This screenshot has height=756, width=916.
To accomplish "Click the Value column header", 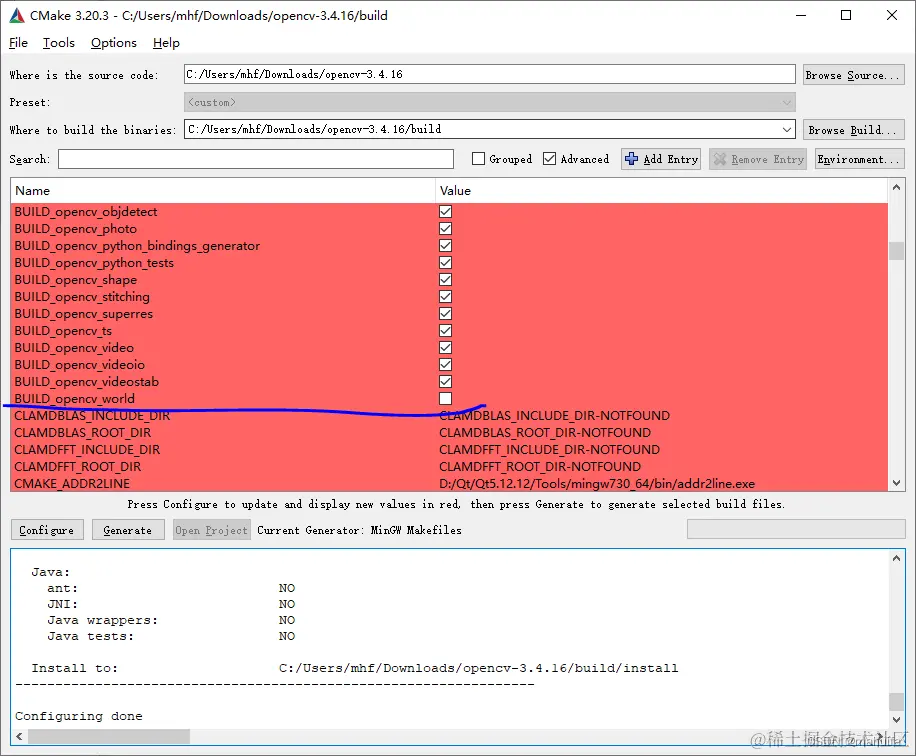I will coord(661,190).
